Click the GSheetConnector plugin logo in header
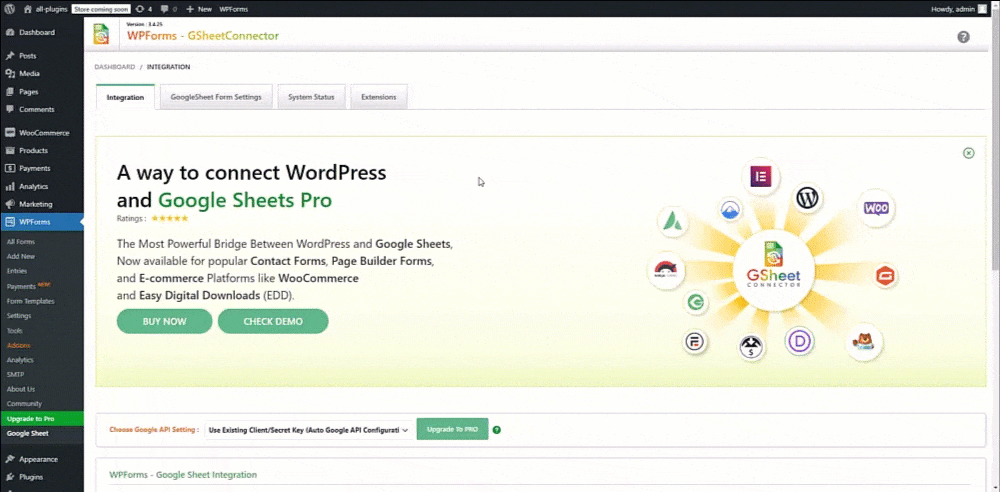Screen dimensions: 1000x492 (x=101, y=34)
